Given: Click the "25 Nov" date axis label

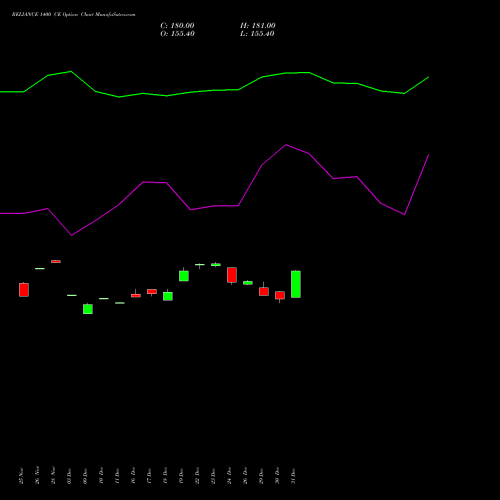Looking at the screenshot, I should tap(21, 476).
